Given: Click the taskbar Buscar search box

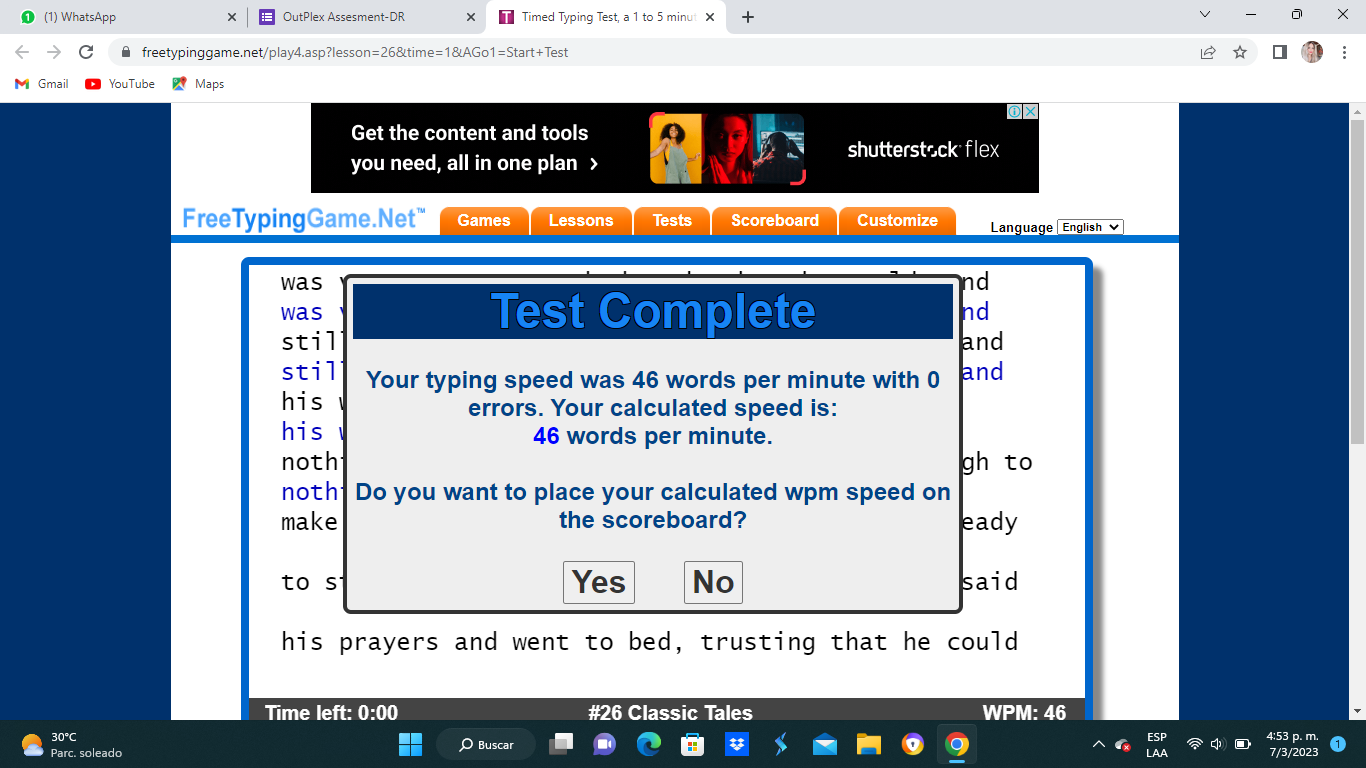Looking at the screenshot, I should click(486, 744).
